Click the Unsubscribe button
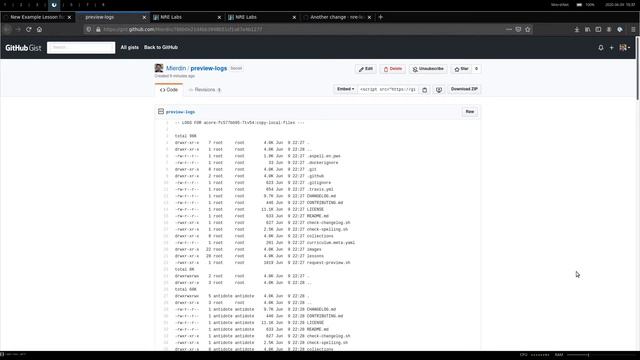640x360 pixels. (428, 69)
